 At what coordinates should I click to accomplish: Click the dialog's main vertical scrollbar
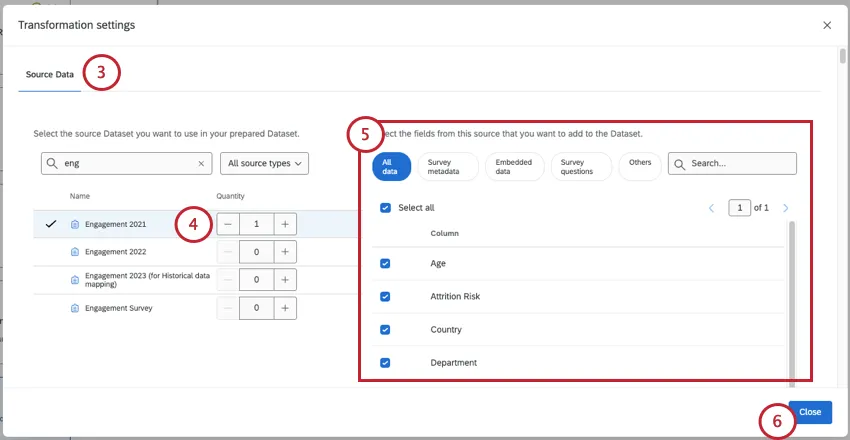coord(842,56)
